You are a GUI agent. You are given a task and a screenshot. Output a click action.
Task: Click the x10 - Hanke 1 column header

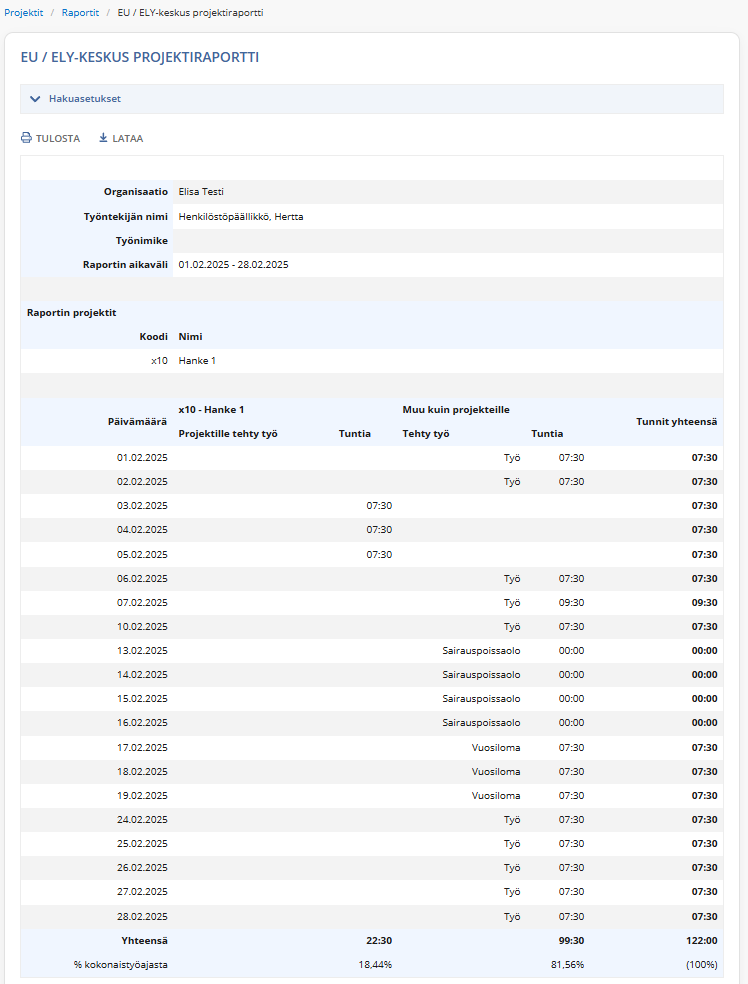tap(211, 410)
